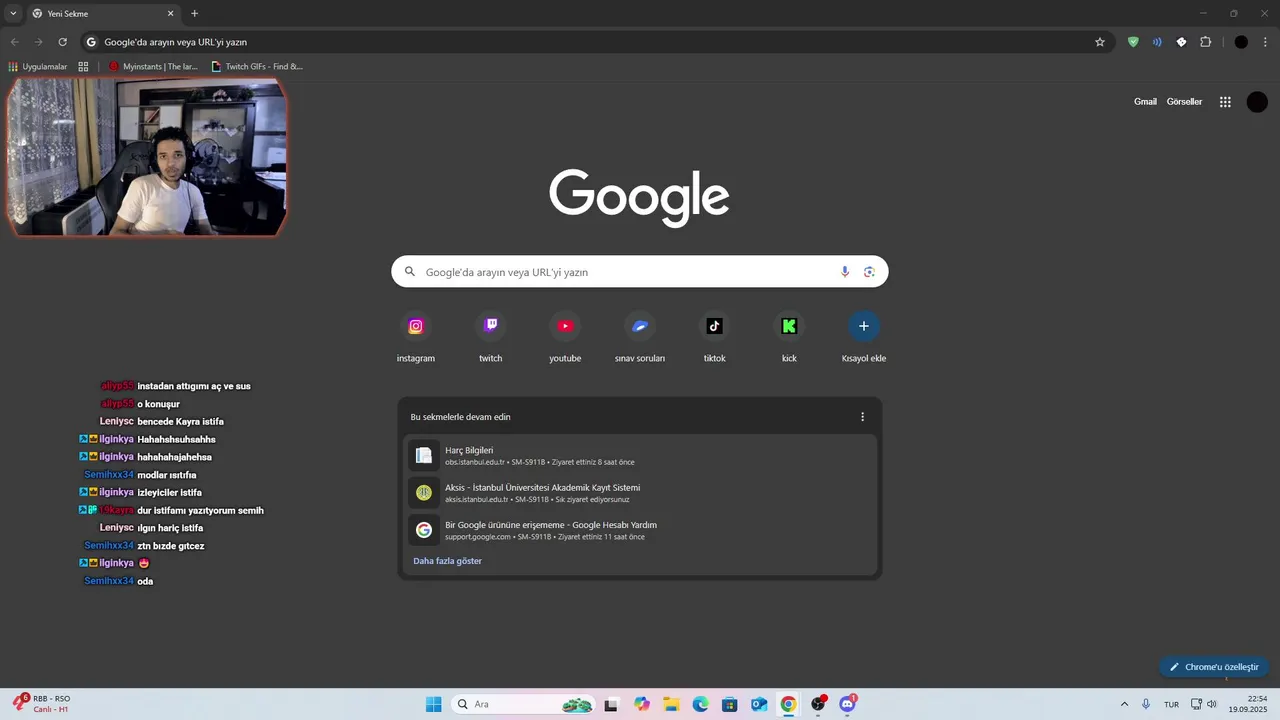This screenshot has height=720, width=1280.
Task: Close the Yeni Sekme tab
Action: [170, 13]
